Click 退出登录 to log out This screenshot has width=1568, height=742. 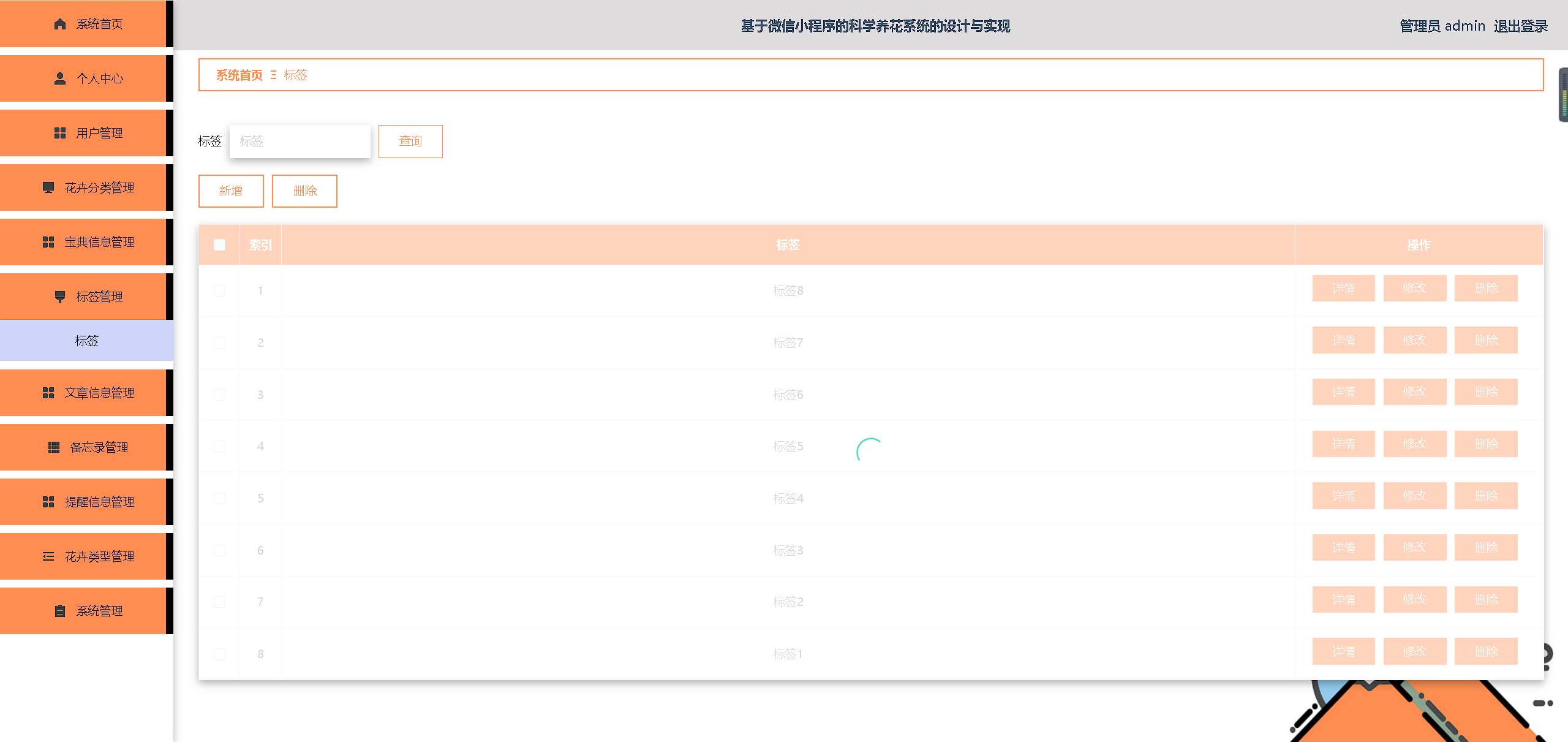click(x=1520, y=26)
